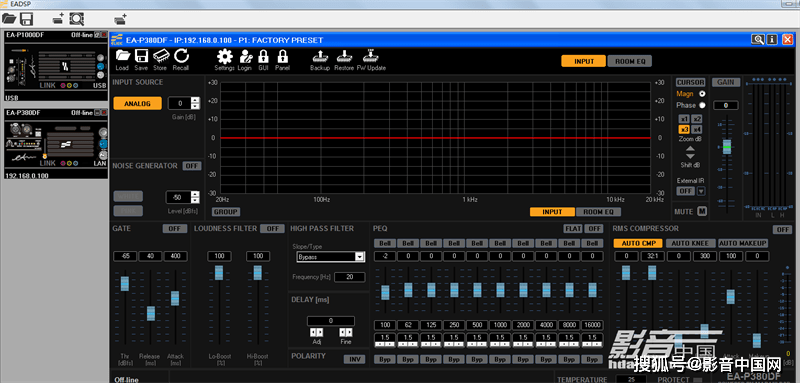Click the Panel lock icon
Image resolution: width=800 pixels, height=383 pixels.
[x=282, y=56]
